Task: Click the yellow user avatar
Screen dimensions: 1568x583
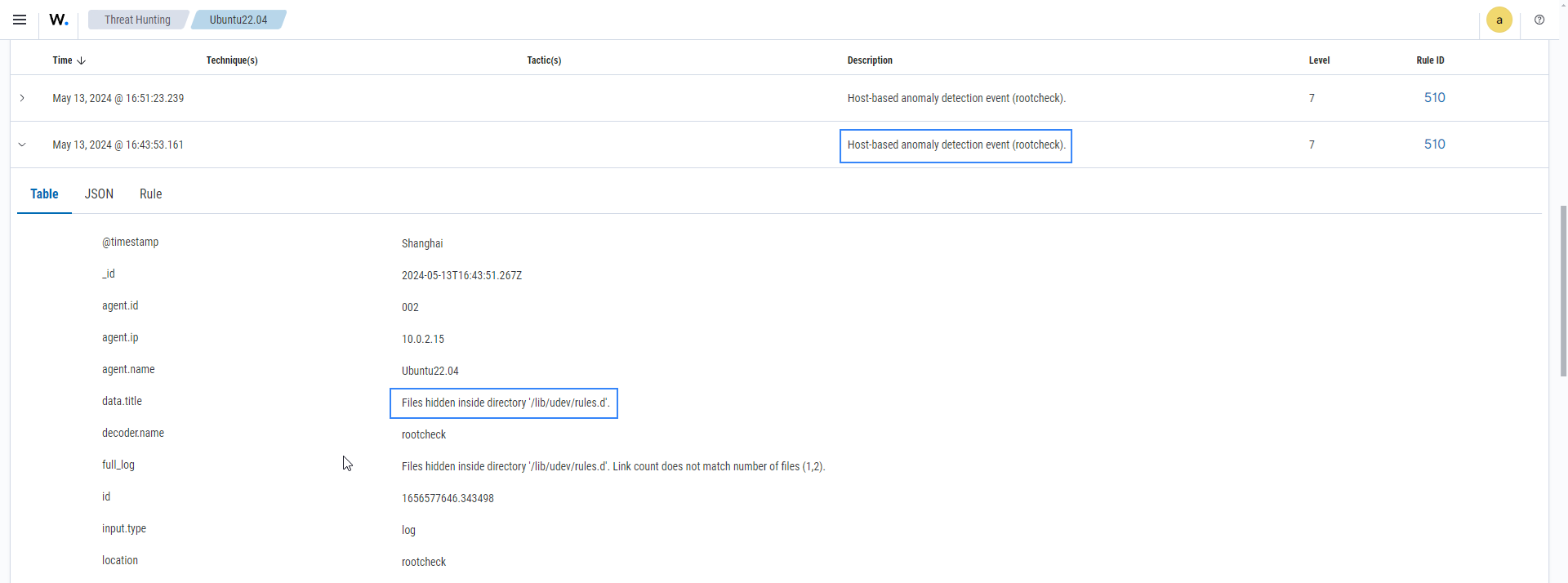Action: 1499,20
